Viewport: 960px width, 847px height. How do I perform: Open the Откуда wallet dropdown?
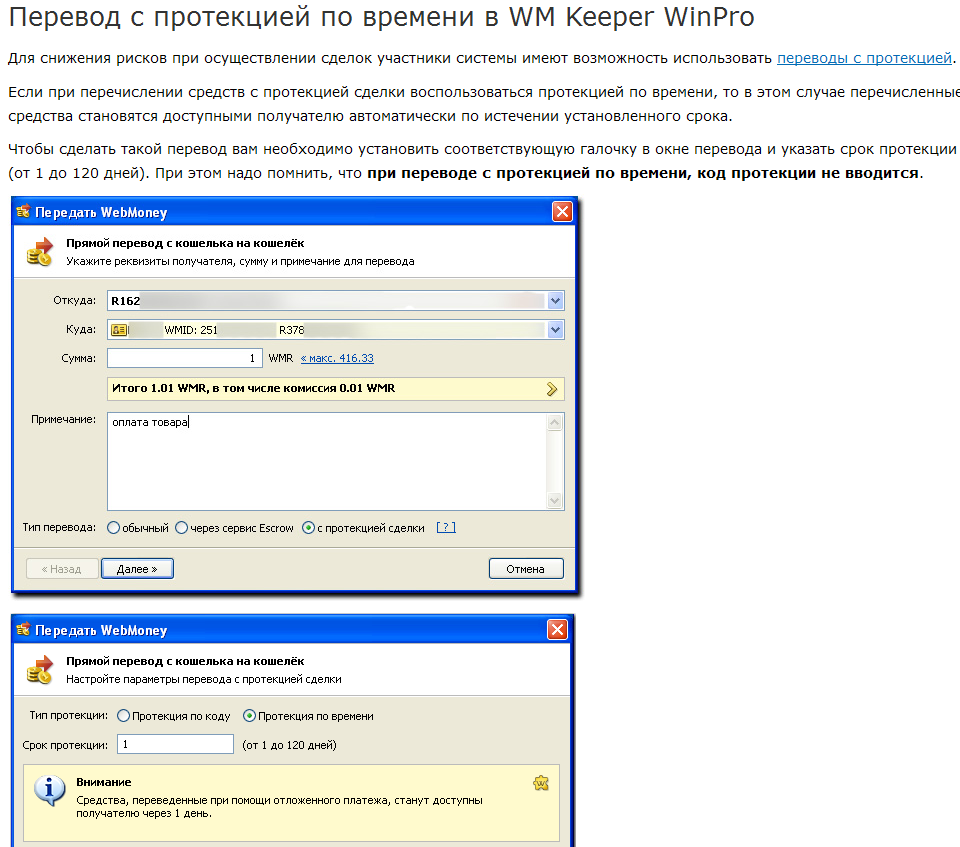(556, 300)
